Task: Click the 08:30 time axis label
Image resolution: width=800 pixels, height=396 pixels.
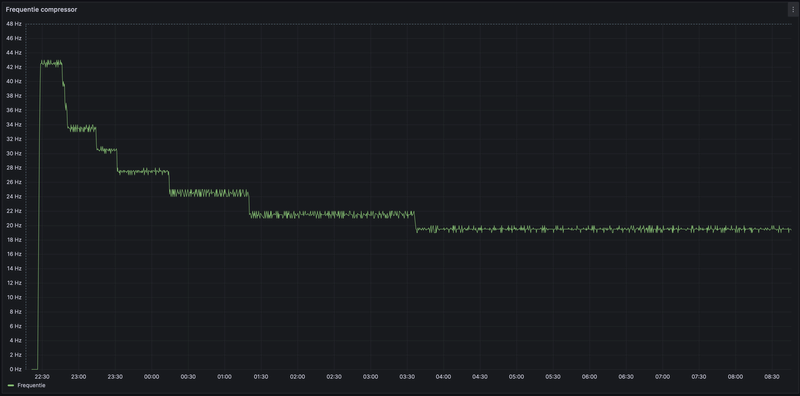Action: pos(772,377)
